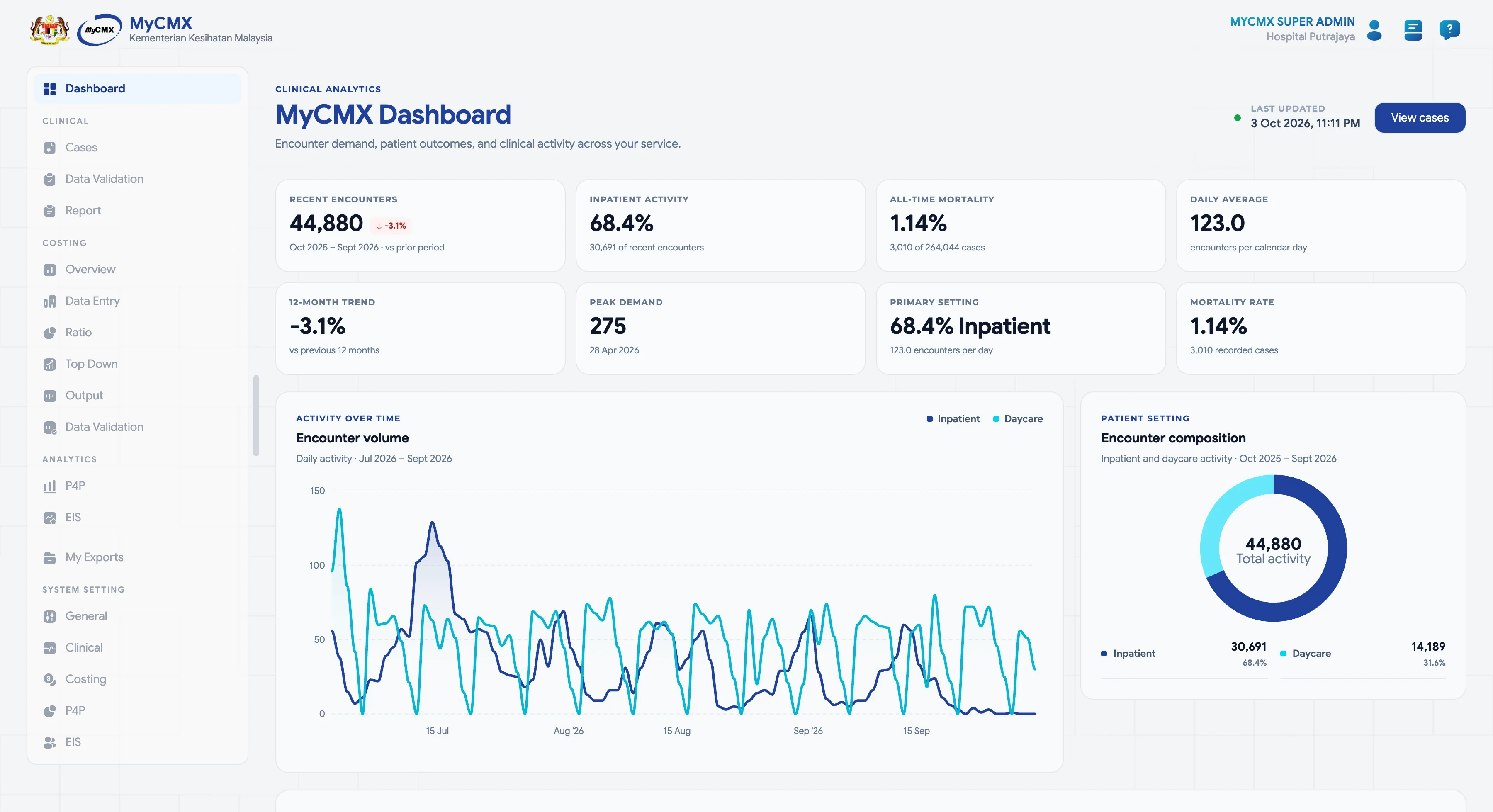Click '3,010 of 264,044 cases' text

point(937,248)
